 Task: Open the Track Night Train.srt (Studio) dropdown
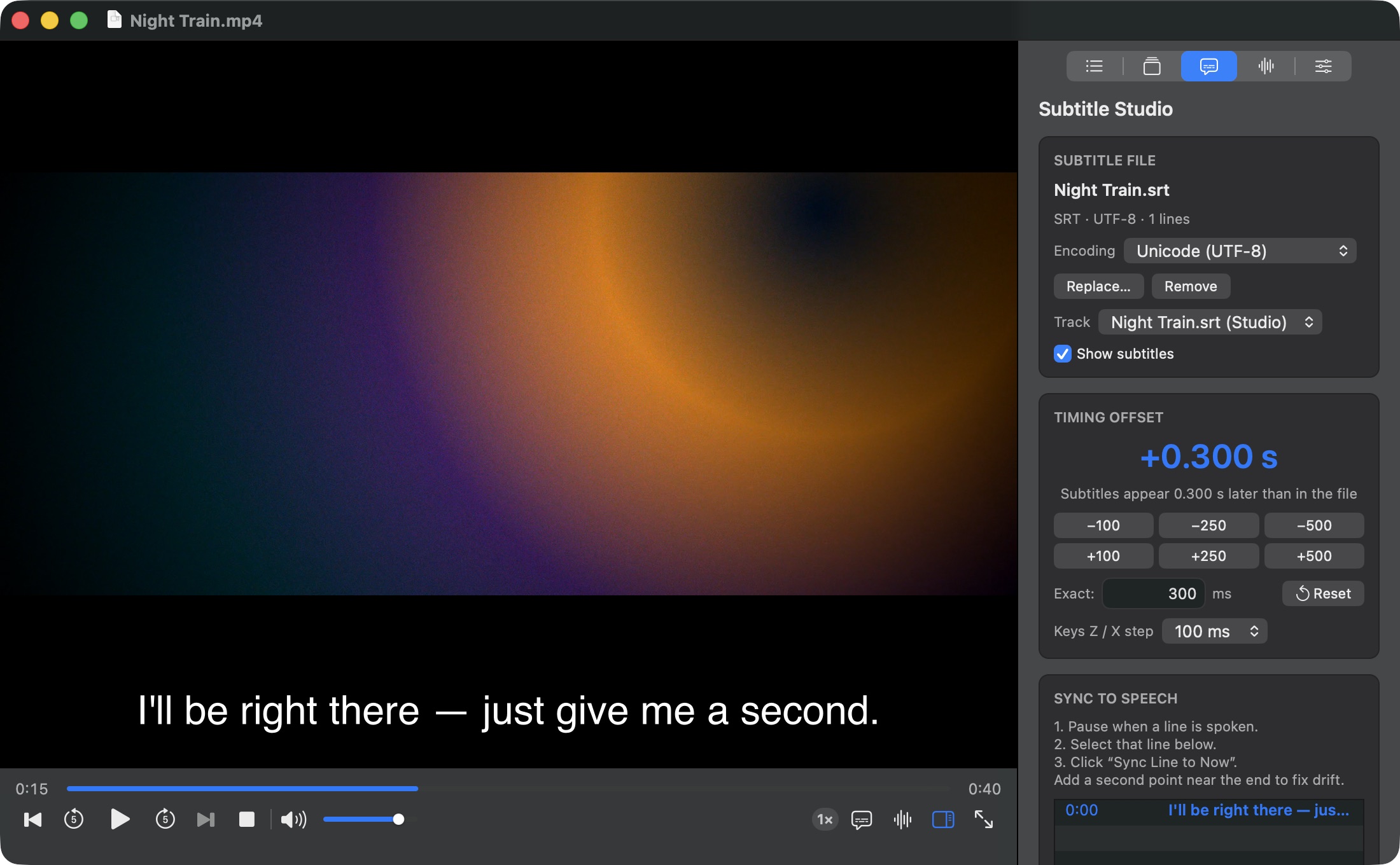pyautogui.click(x=1210, y=322)
